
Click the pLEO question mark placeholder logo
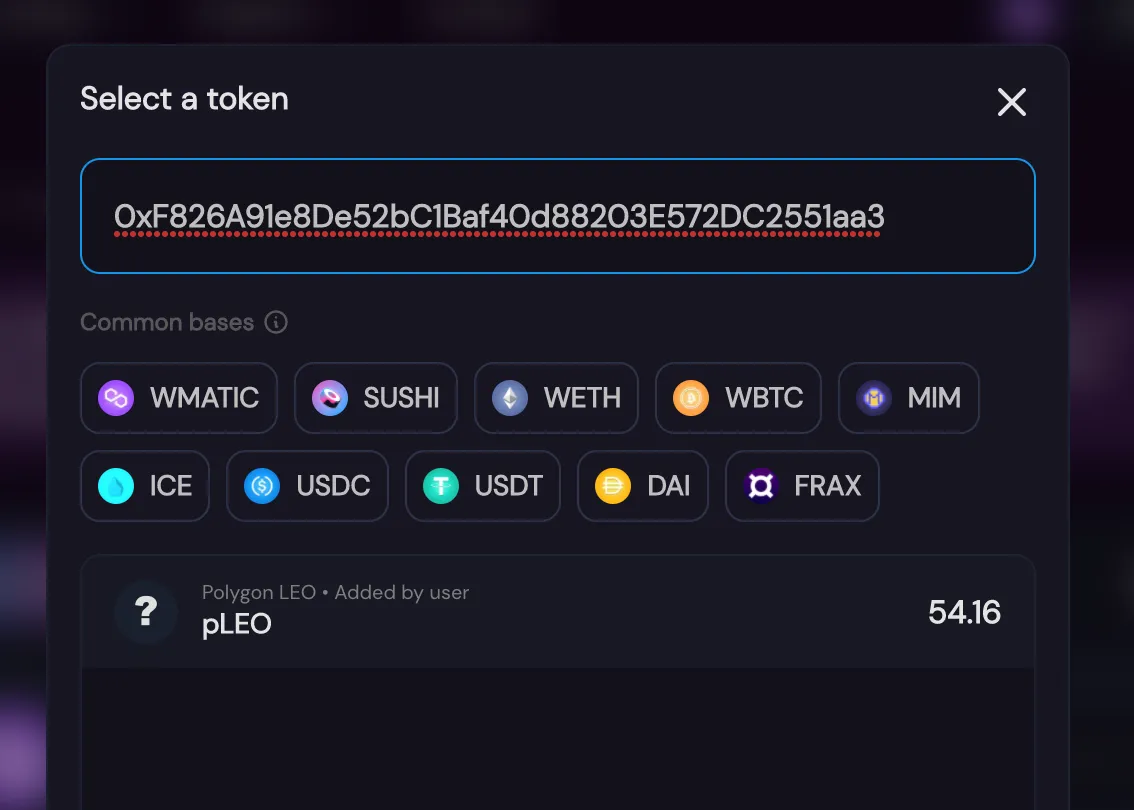[x=146, y=612]
